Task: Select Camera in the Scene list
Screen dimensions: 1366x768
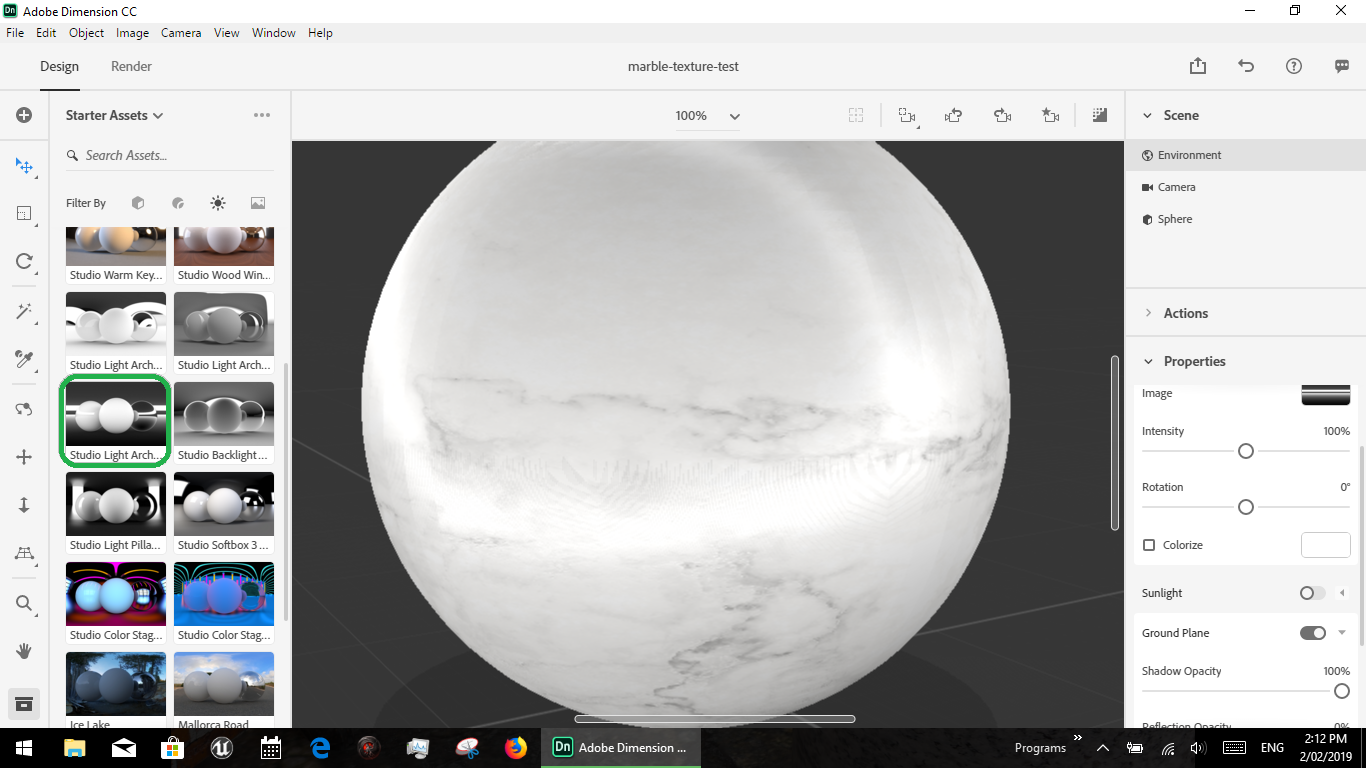Action: (x=1245, y=187)
